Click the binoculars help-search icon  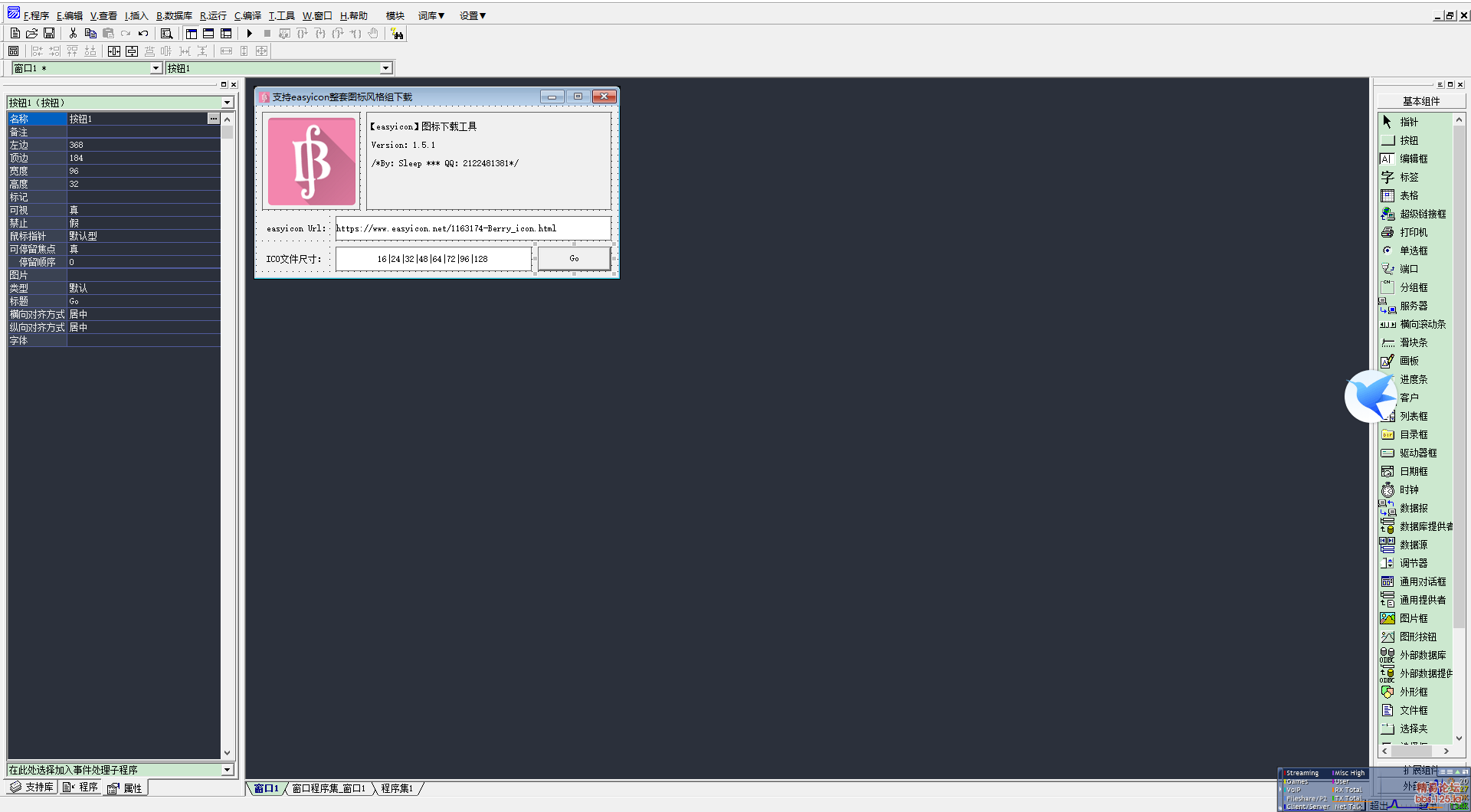tap(397, 34)
